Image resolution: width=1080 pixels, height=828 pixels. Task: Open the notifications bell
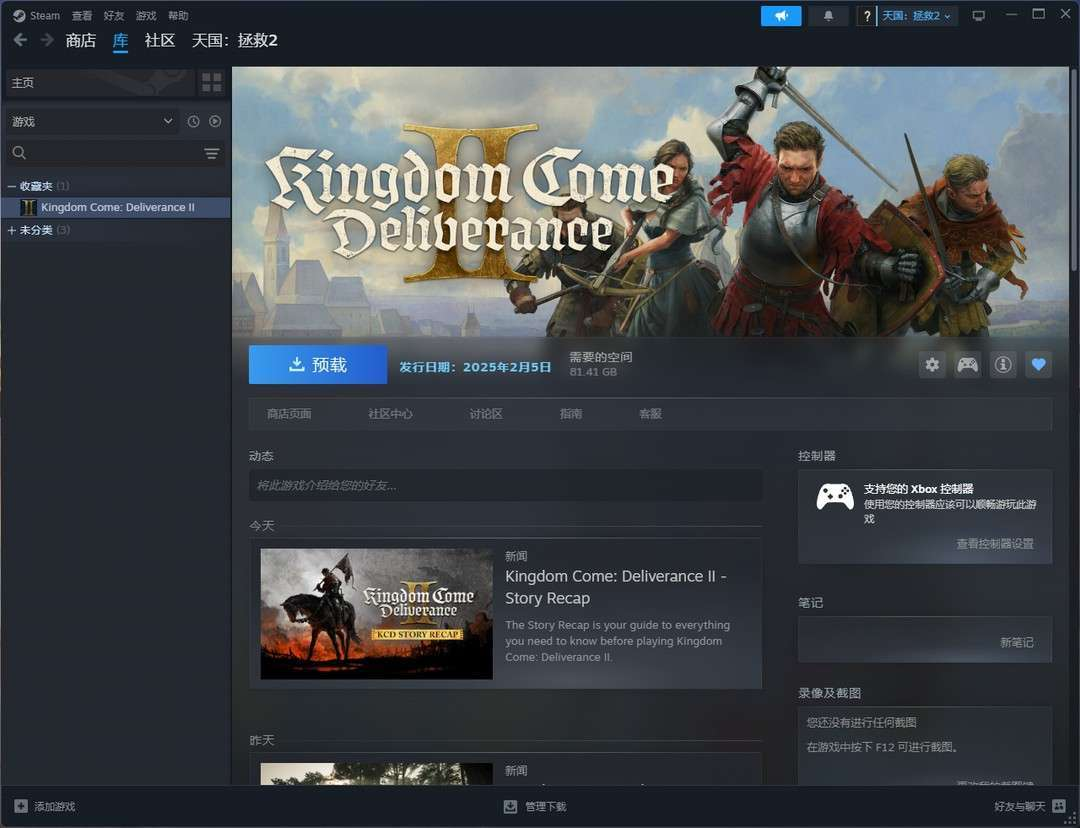[x=828, y=16]
